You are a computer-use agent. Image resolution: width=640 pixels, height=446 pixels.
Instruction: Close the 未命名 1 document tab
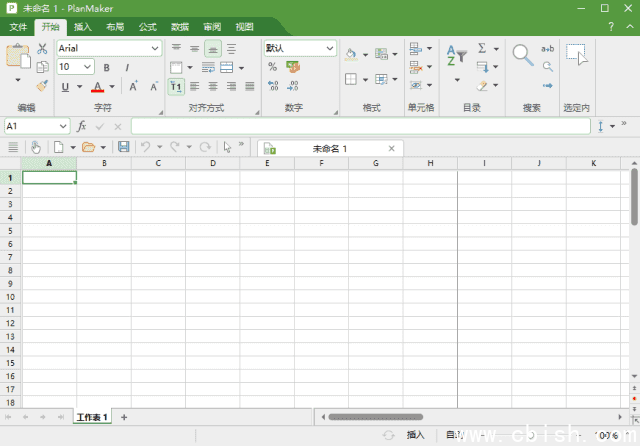pos(391,149)
